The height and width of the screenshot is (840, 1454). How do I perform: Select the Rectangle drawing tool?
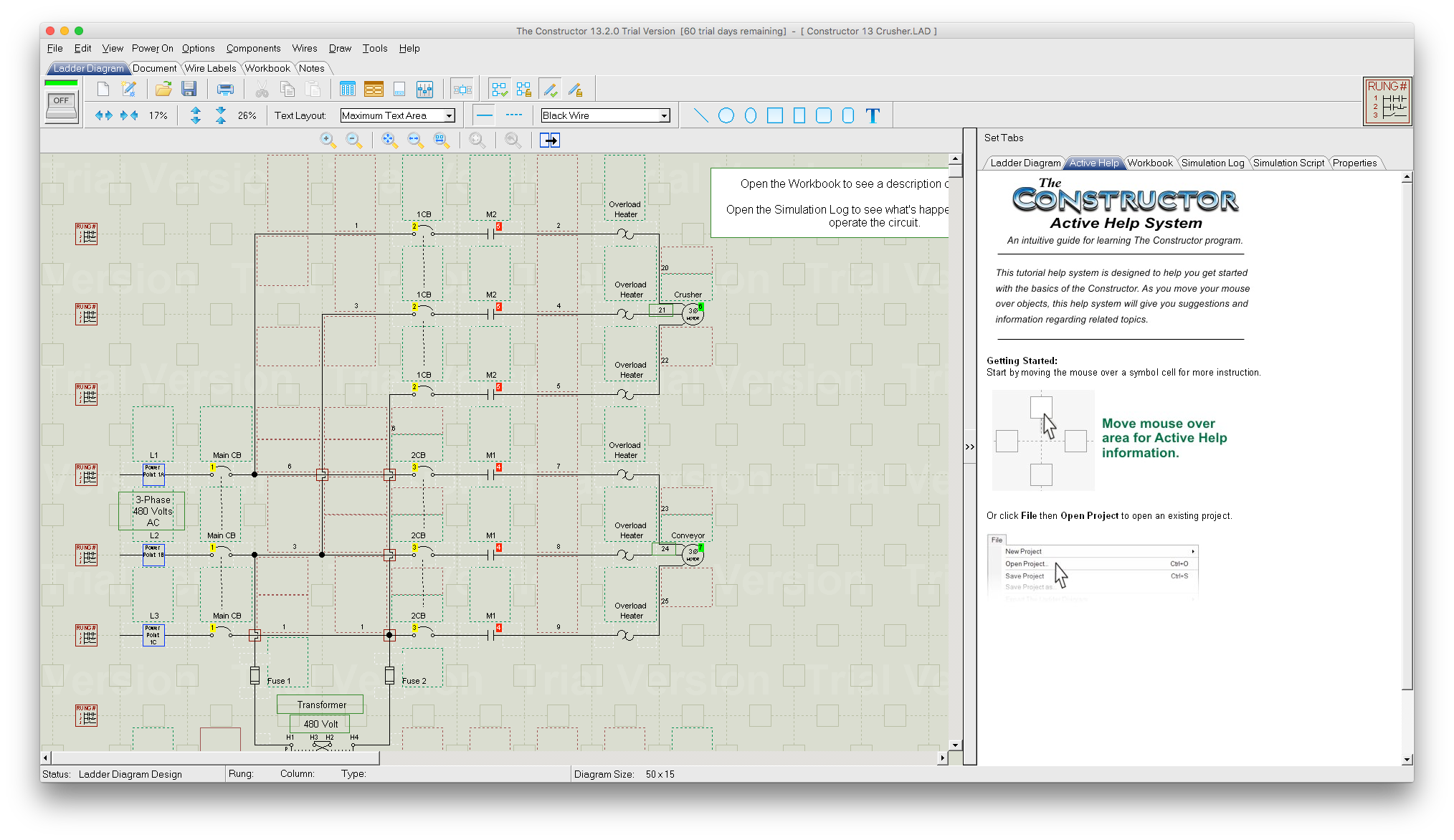[774, 115]
